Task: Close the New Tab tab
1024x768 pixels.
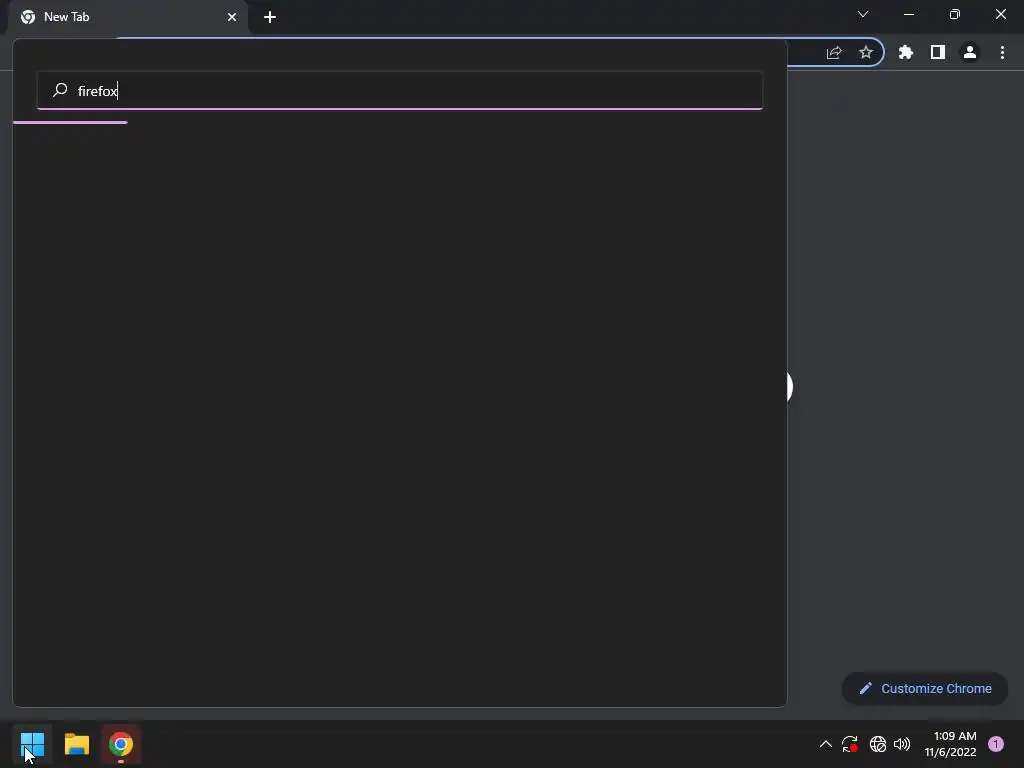Action: (x=232, y=17)
